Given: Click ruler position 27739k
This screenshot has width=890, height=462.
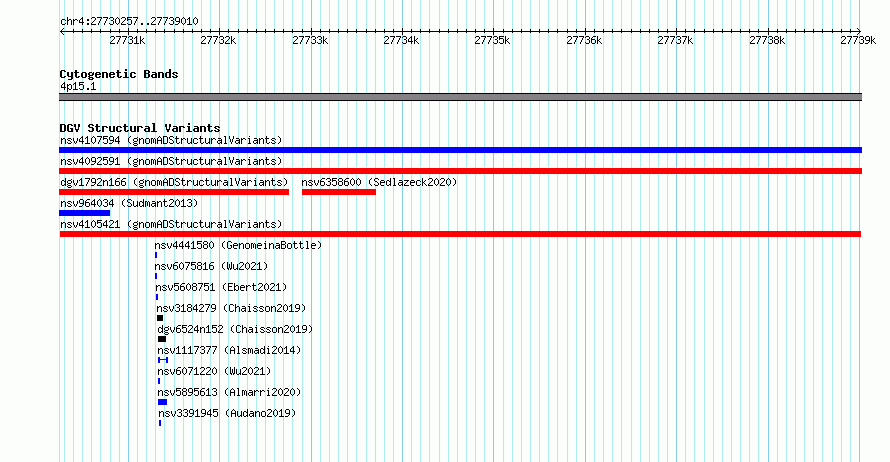Looking at the screenshot, I should (858, 40).
